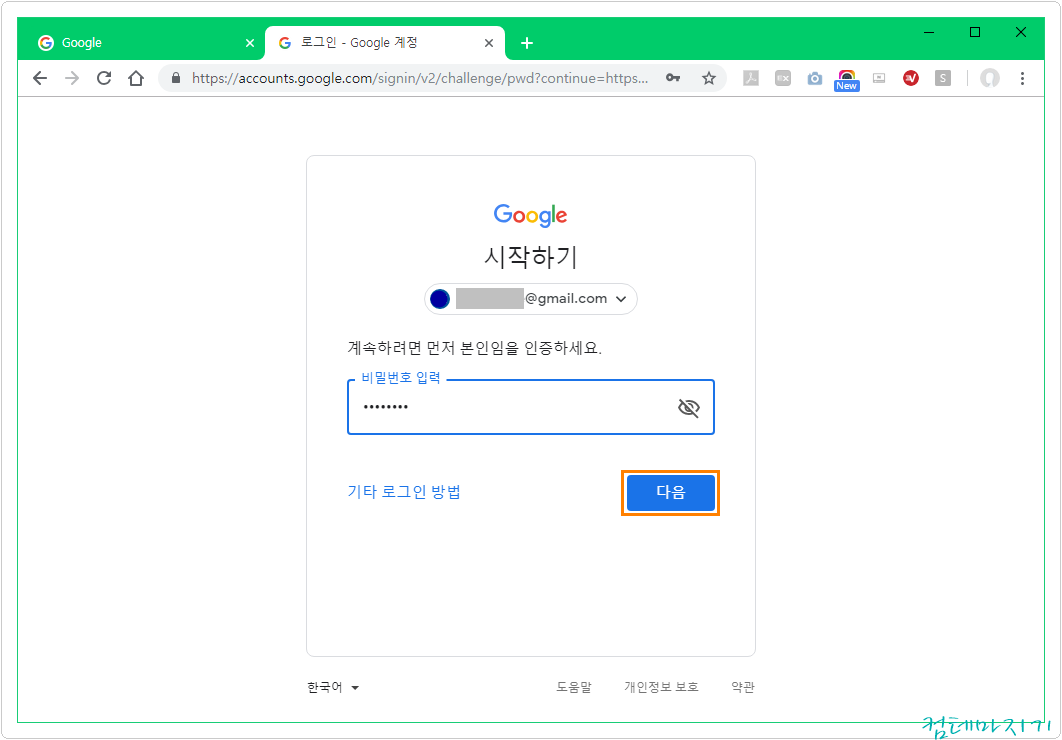Close the Chrome window

coord(1021,32)
